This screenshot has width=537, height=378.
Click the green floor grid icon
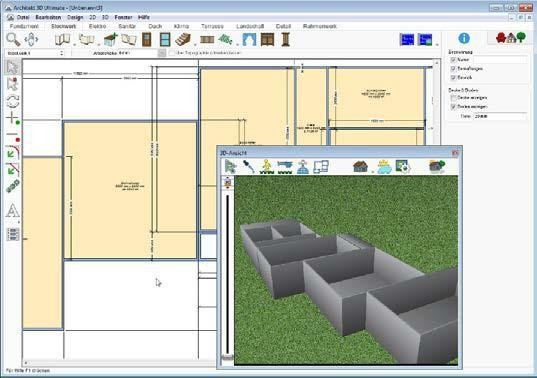[x=225, y=39]
